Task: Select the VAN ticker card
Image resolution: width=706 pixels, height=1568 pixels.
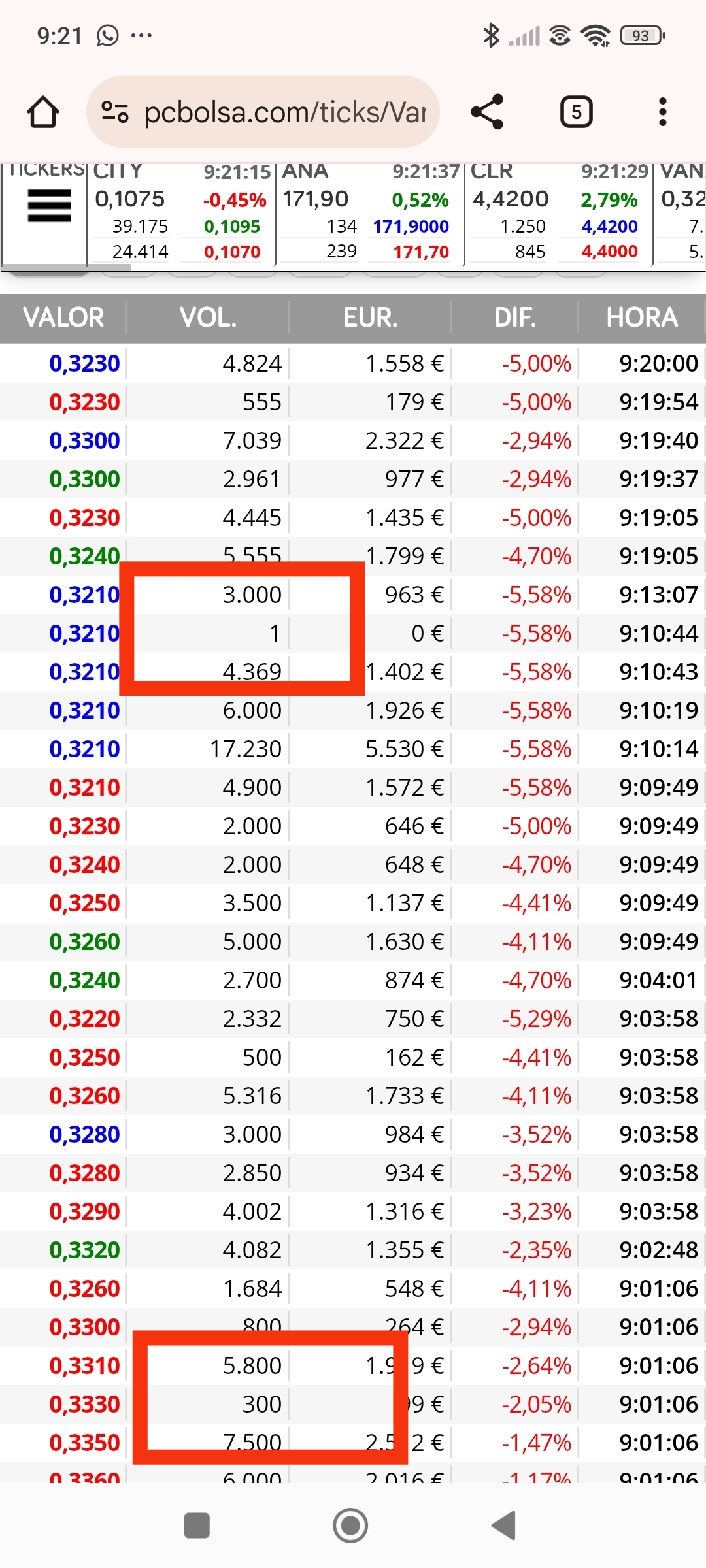Action: coord(681,213)
